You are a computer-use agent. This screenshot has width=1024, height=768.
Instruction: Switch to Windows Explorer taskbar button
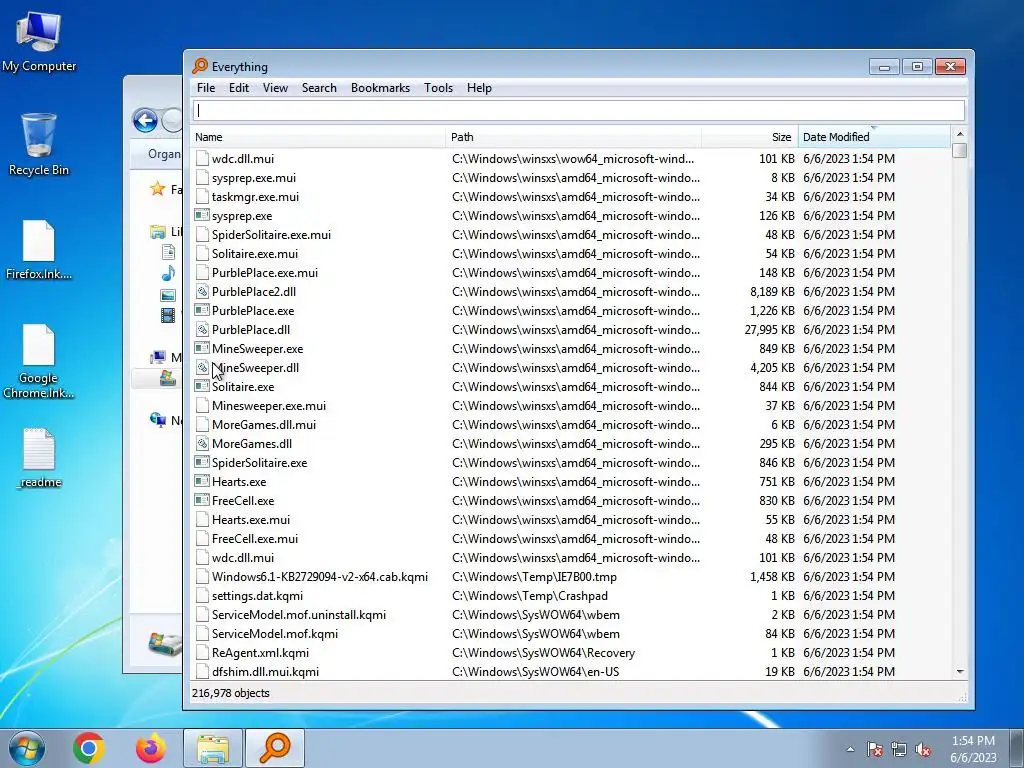click(x=213, y=748)
